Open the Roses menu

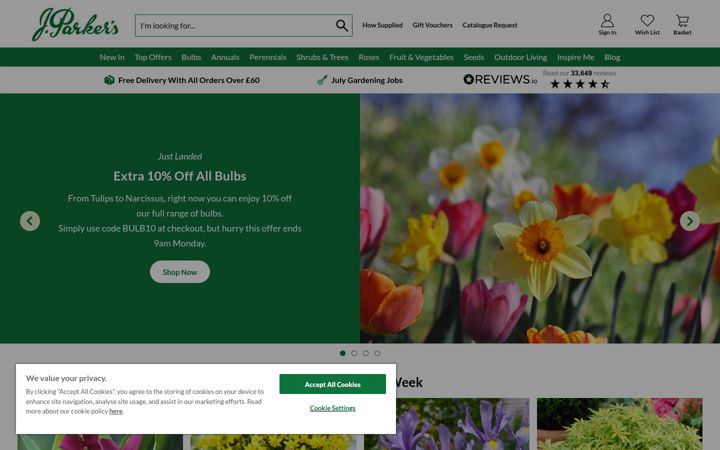[369, 57]
